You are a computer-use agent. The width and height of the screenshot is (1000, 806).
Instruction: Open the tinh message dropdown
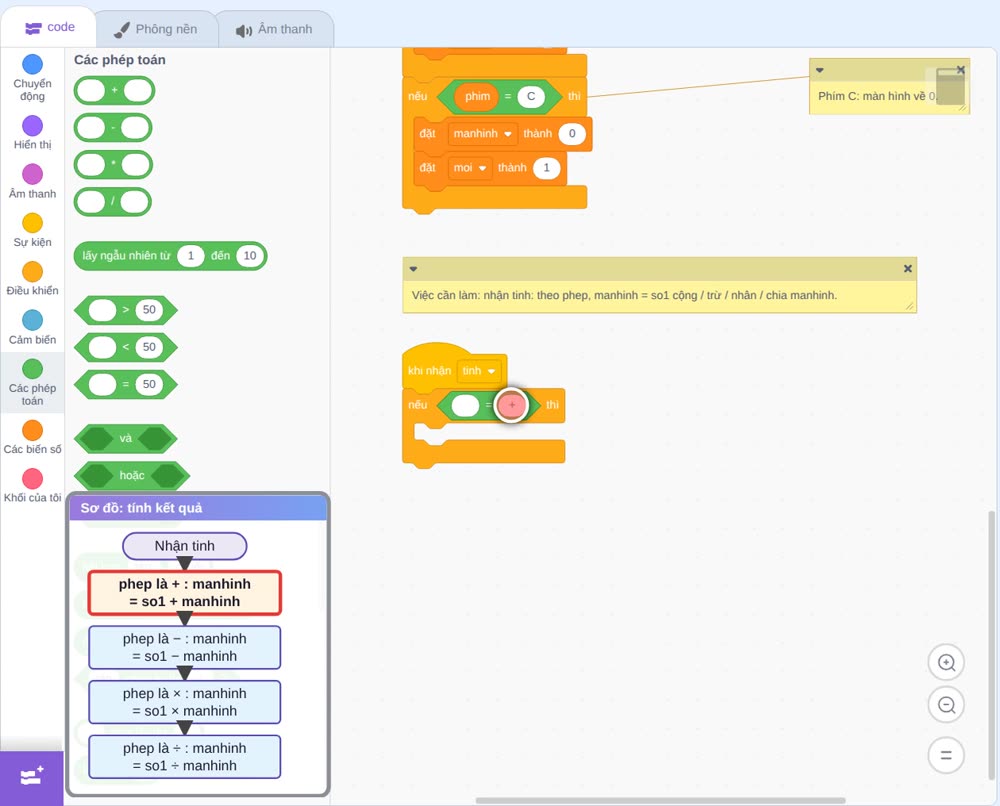(x=479, y=371)
